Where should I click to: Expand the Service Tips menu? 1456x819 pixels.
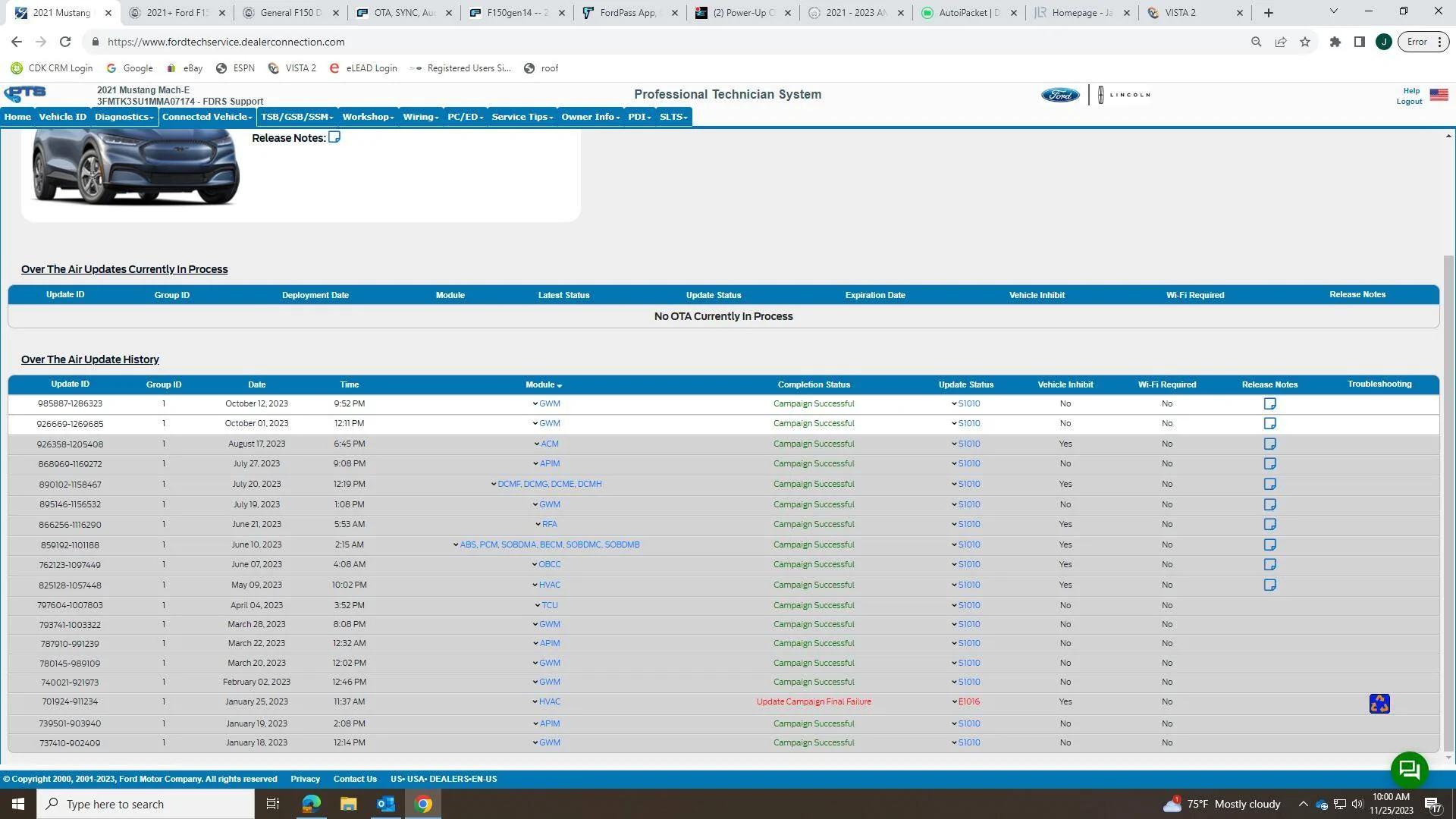(x=522, y=117)
